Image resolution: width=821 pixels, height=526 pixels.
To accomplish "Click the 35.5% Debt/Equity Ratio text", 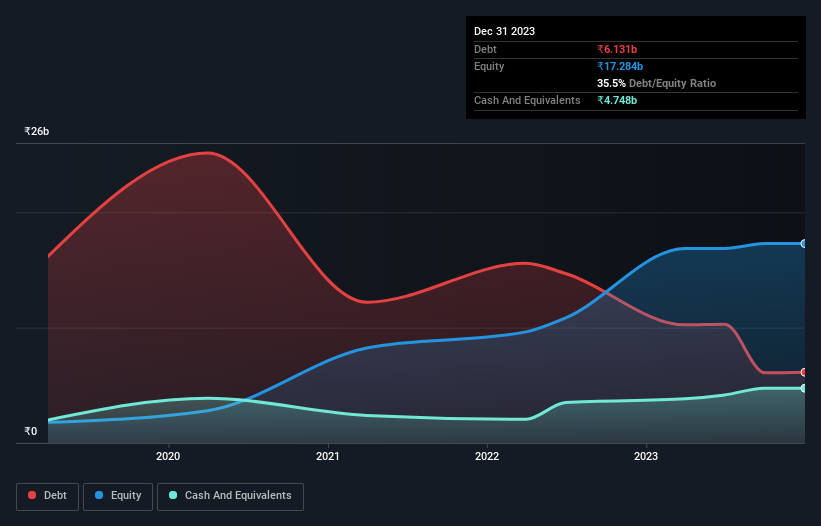I will point(657,83).
